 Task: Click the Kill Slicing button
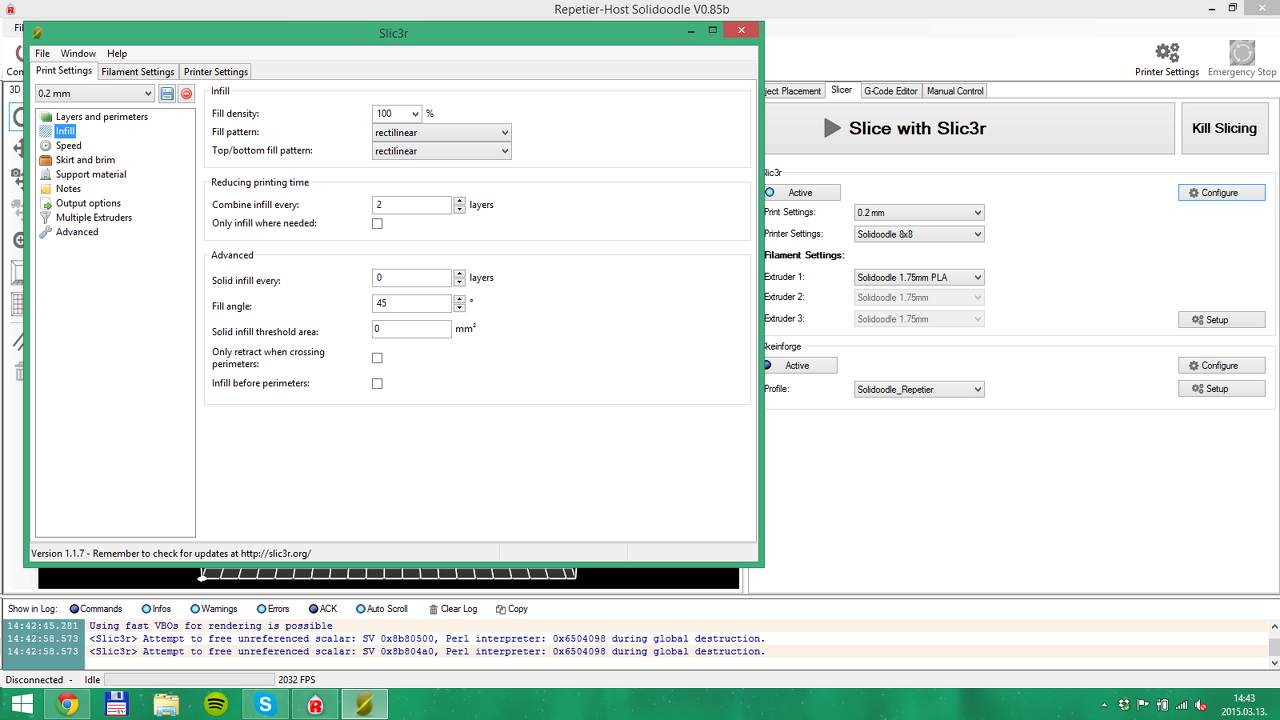[x=1225, y=128]
